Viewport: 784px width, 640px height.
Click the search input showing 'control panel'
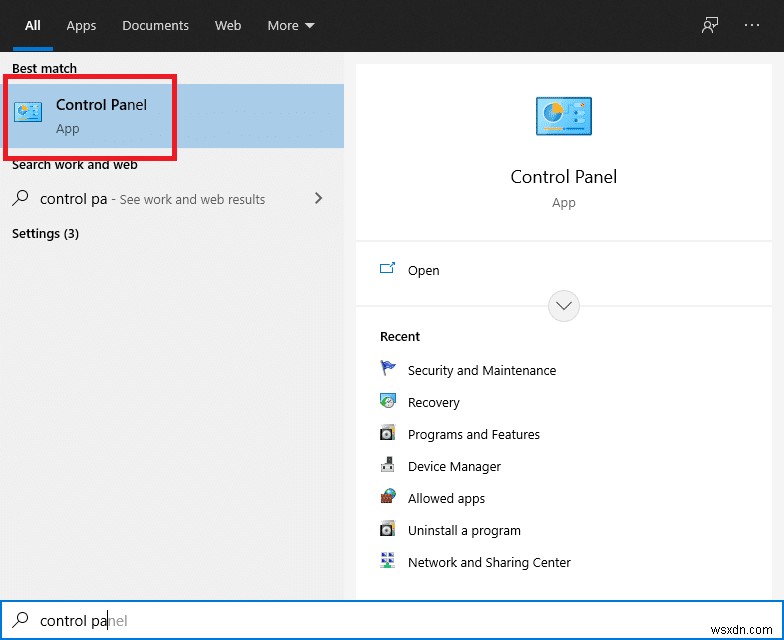pos(392,620)
